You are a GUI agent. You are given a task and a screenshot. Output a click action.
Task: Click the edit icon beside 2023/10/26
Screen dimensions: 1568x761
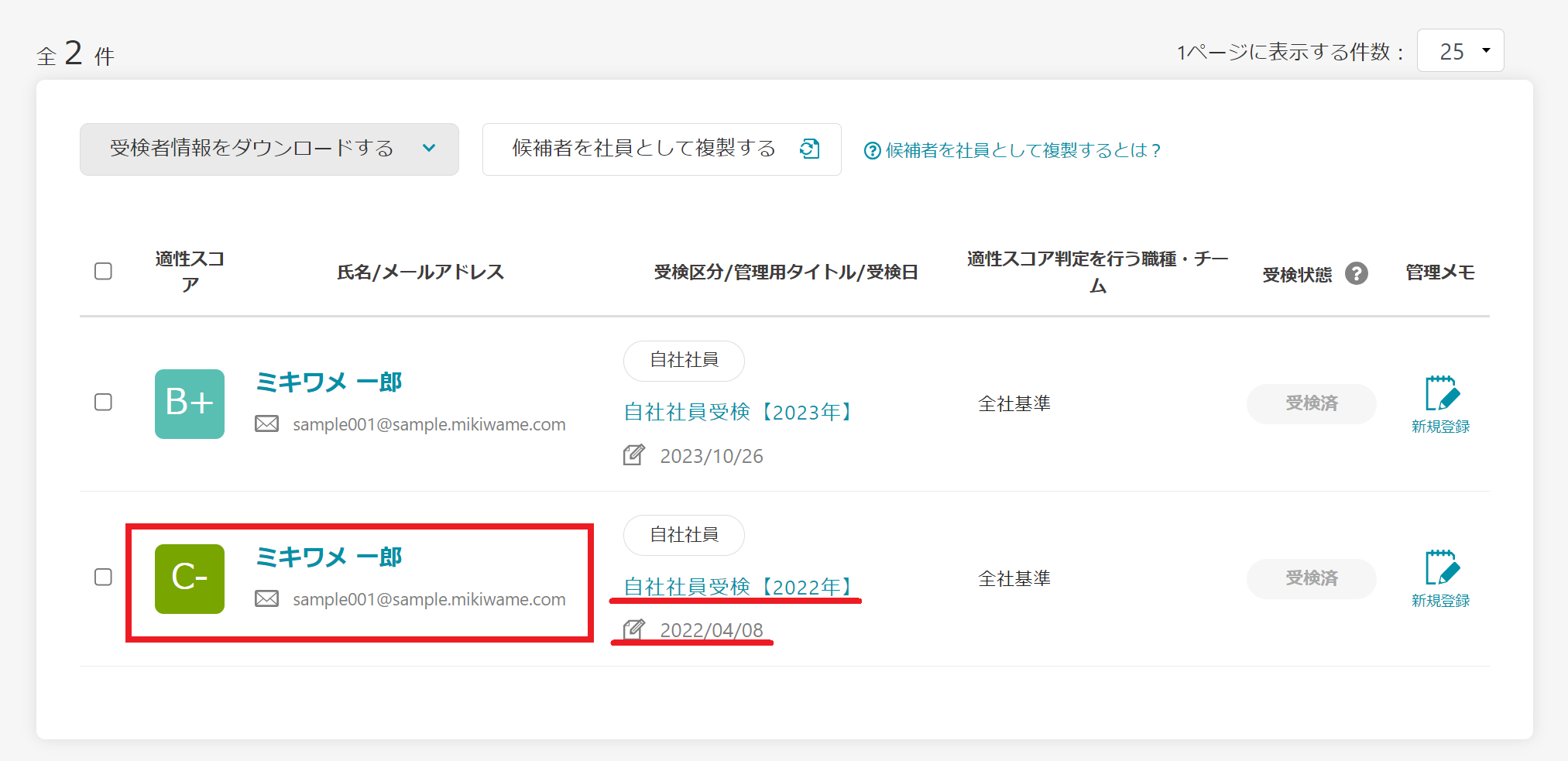coord(633,455)
